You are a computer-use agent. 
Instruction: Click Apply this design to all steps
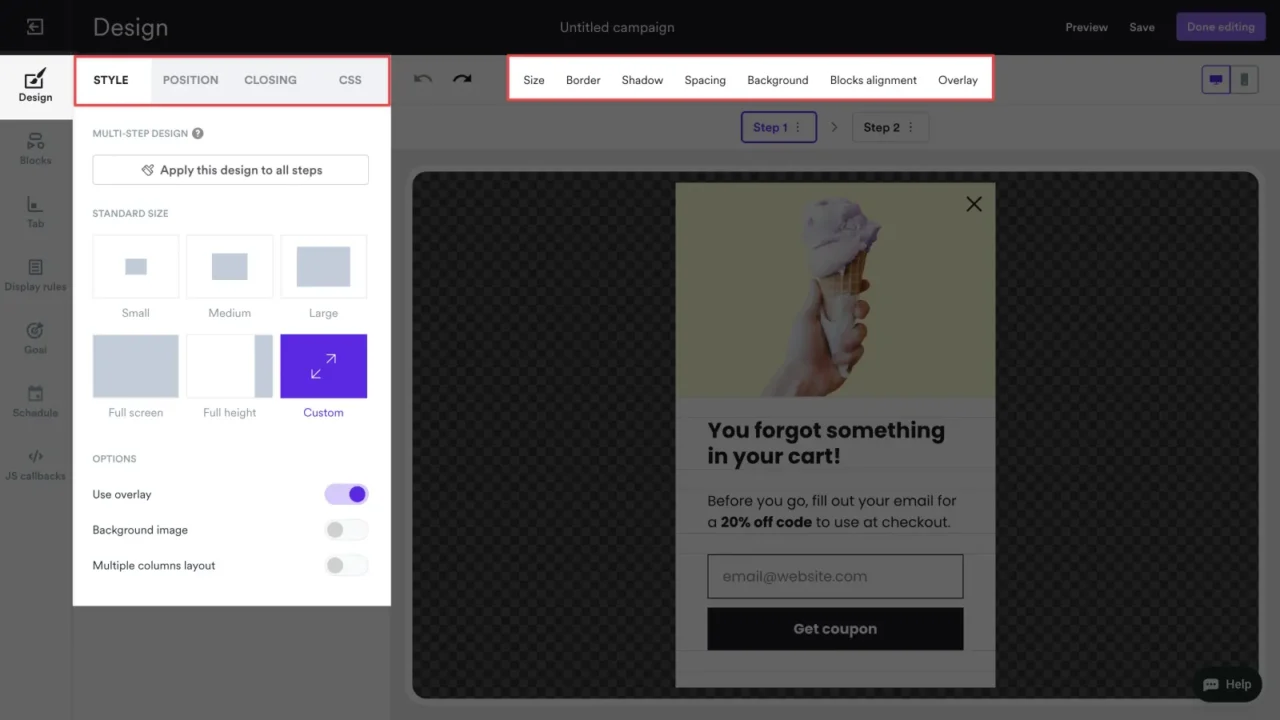point(231,170)
